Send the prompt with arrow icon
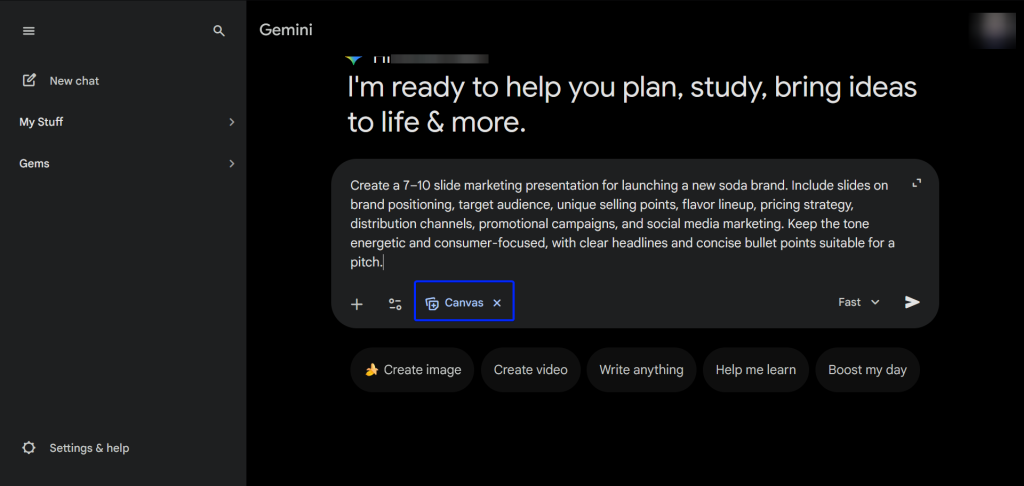The height and width of the screenshot is (486, 1024). 912,302
